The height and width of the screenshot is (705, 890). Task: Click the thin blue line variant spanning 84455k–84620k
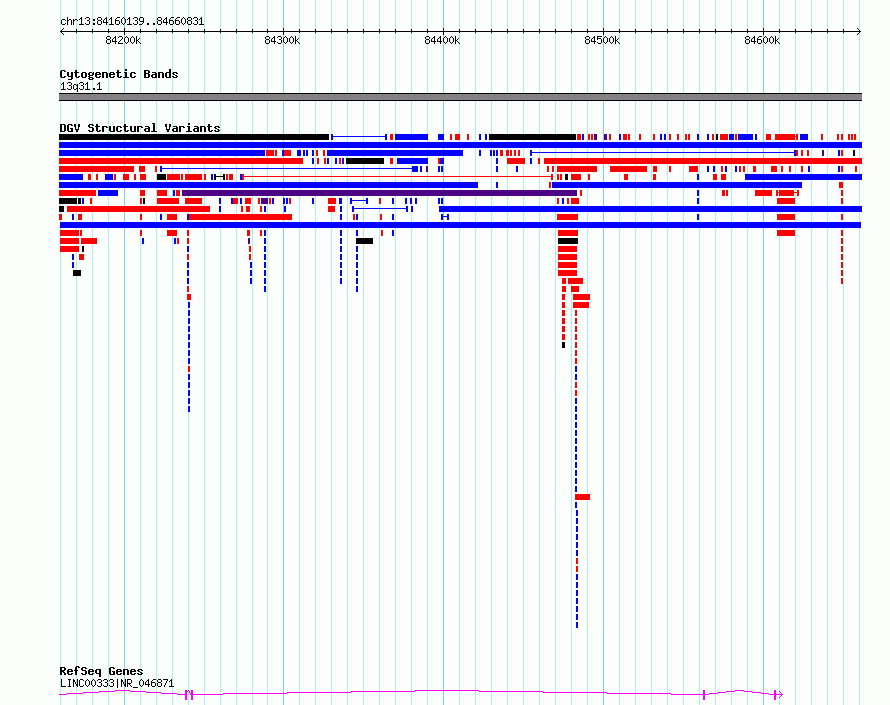click(x=663, y=153)
